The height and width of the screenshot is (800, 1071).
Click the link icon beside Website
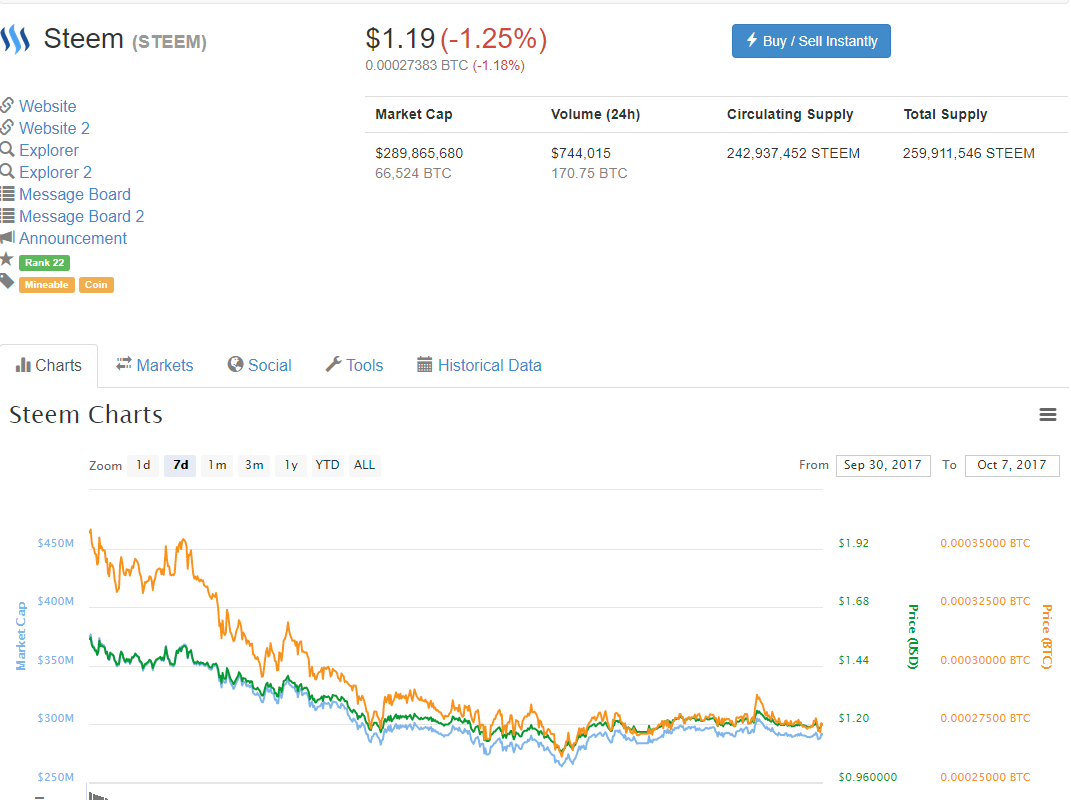[7, 105]
